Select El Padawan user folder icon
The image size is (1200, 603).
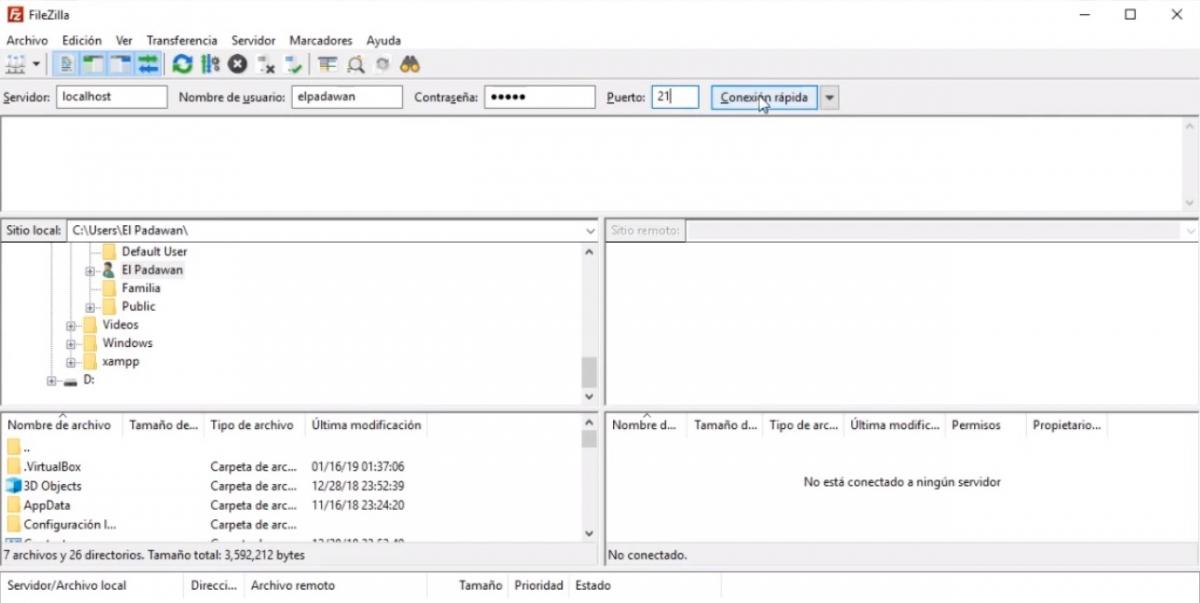[109, 270]
